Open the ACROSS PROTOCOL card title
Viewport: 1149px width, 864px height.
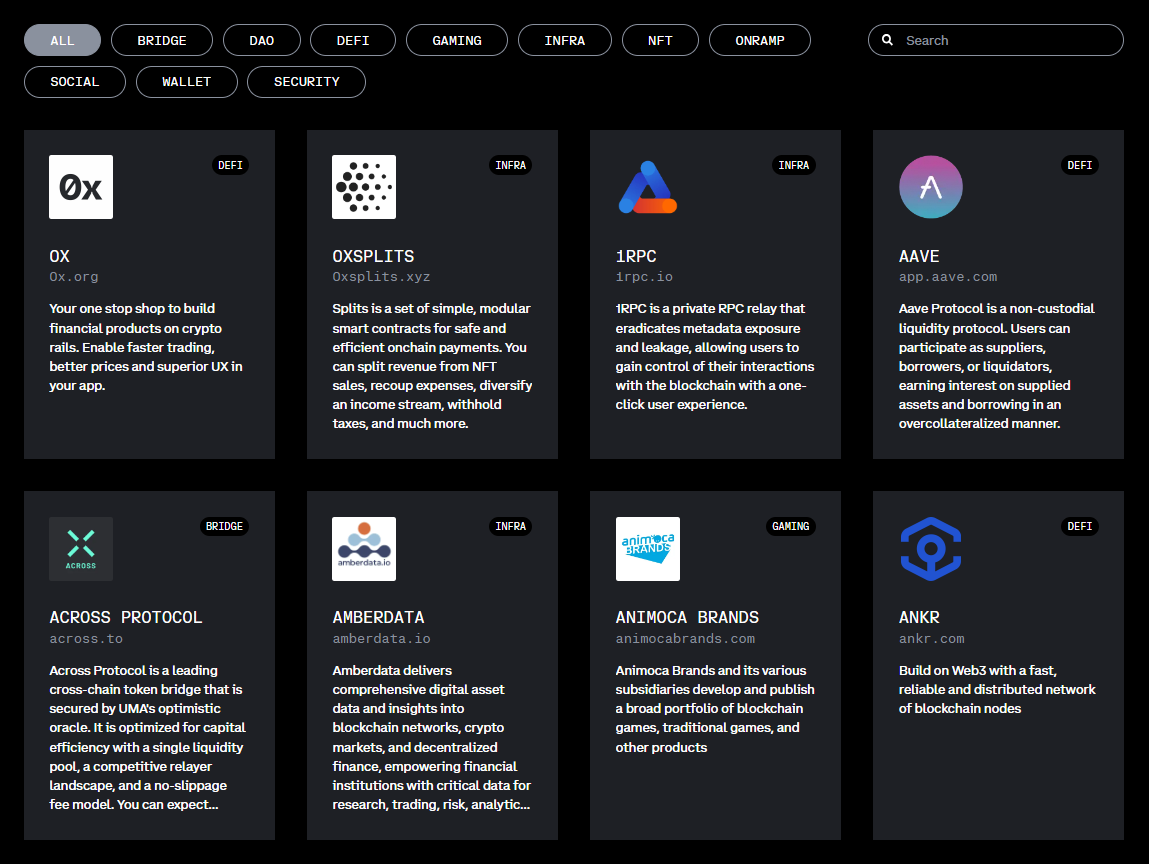(x=125, y=617)
